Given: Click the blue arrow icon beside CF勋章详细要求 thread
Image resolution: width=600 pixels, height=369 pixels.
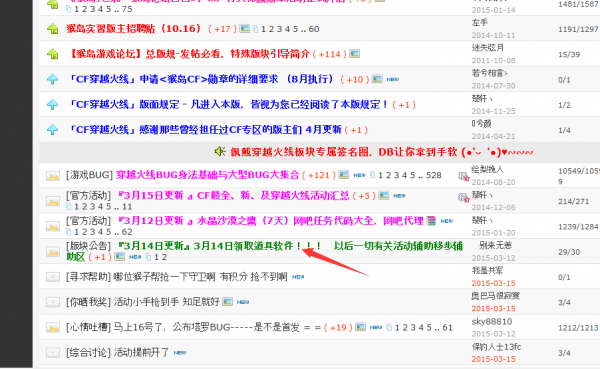Looking at the screenshot, I should pos(53,79).
